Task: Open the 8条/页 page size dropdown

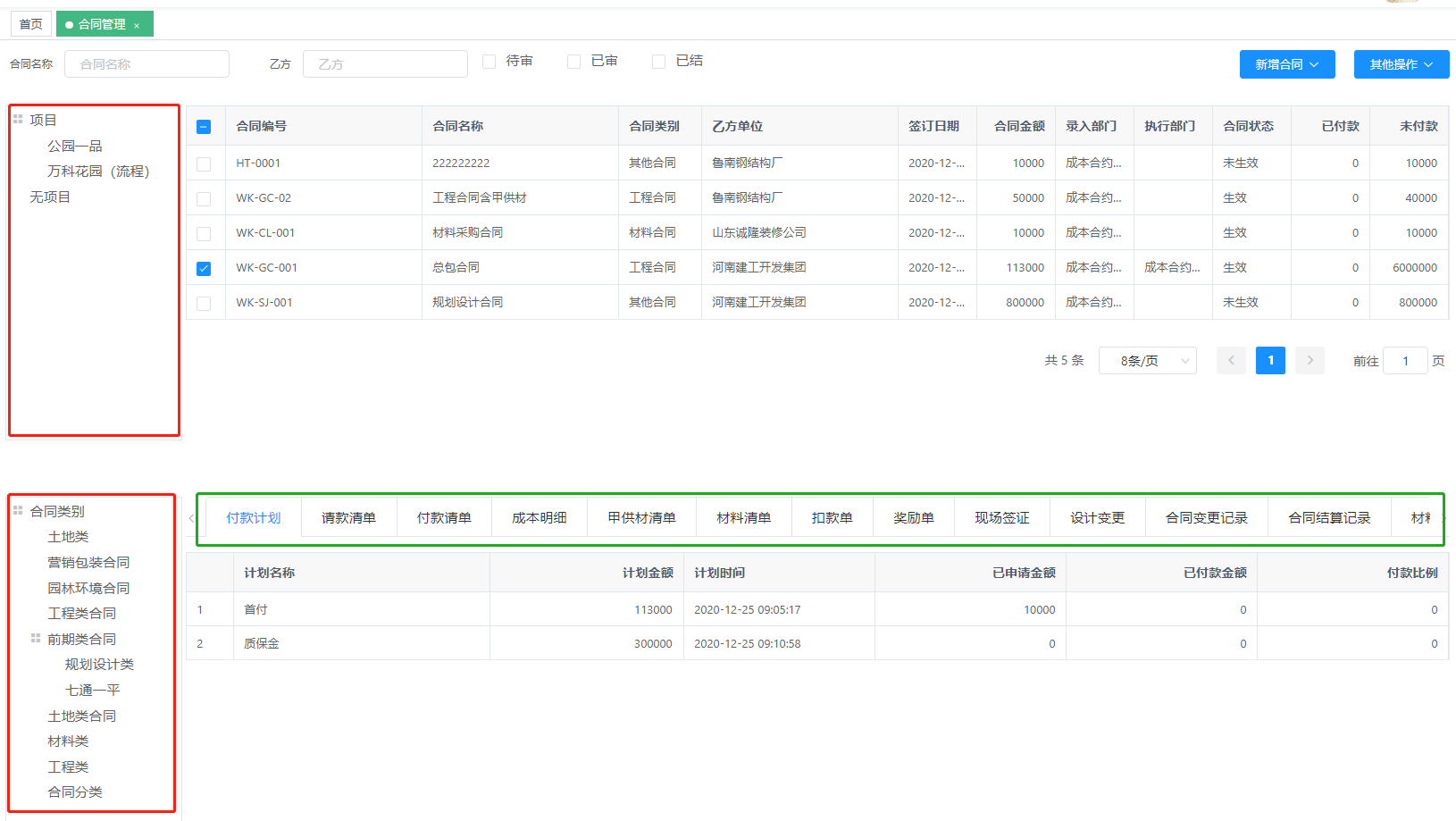Action: [1148, 360]
